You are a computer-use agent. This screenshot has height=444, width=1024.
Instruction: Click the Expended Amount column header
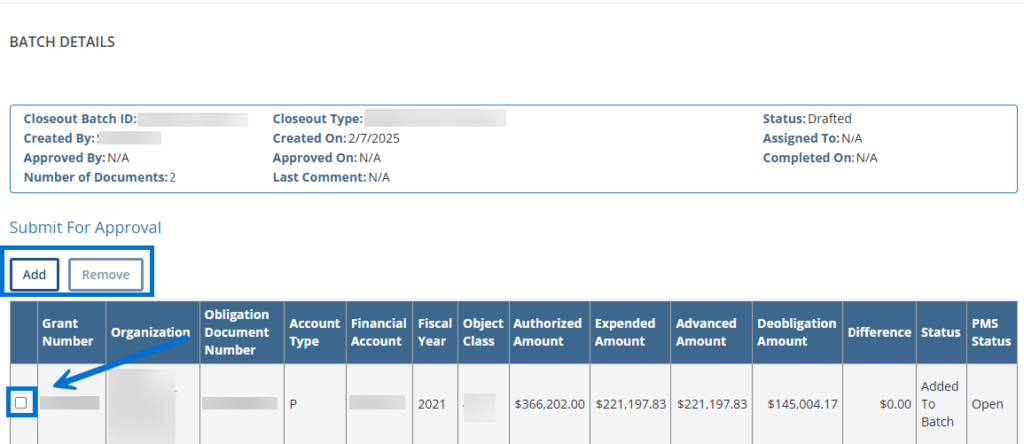click(x=626, y=332)
